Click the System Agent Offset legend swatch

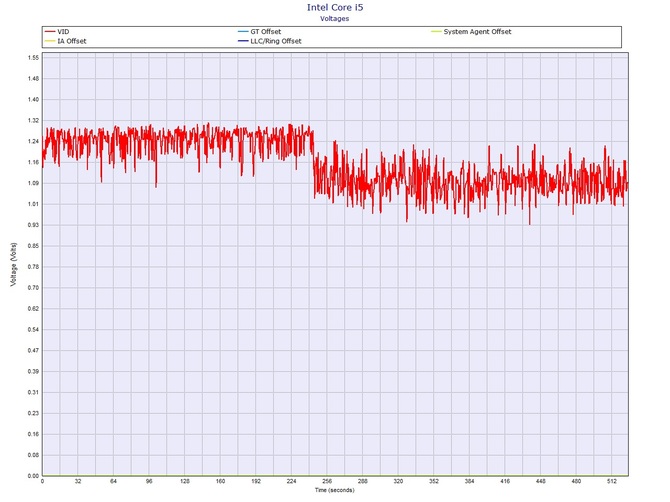click(436, 32)
